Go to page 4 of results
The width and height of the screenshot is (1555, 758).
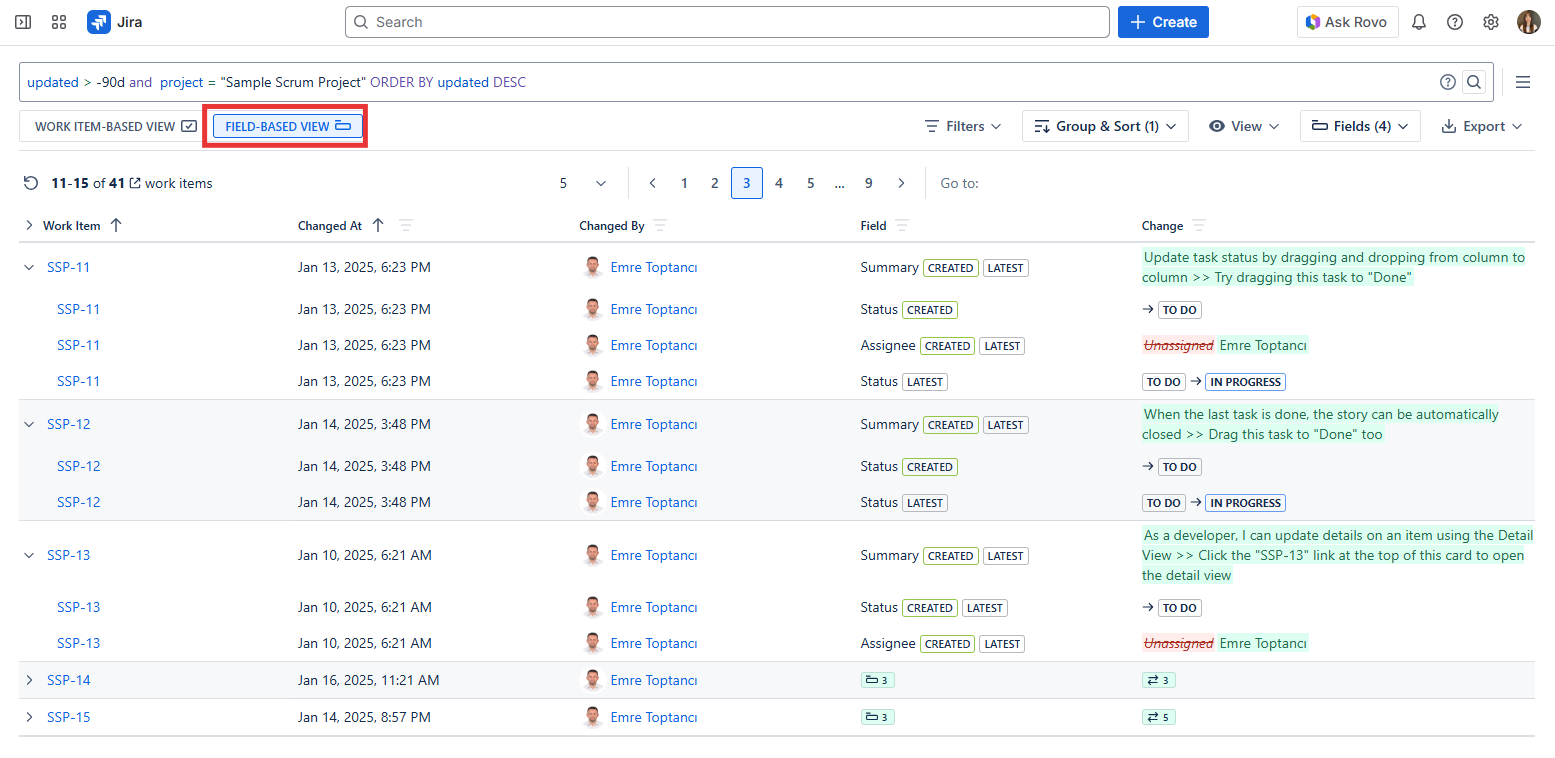[779, 183]
